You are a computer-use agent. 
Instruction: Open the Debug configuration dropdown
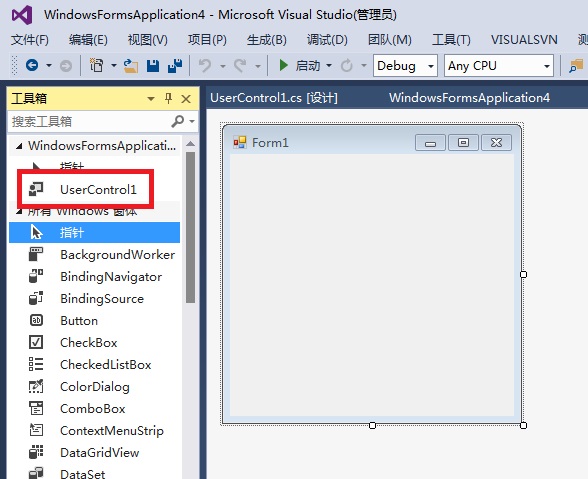coord(405,66)
